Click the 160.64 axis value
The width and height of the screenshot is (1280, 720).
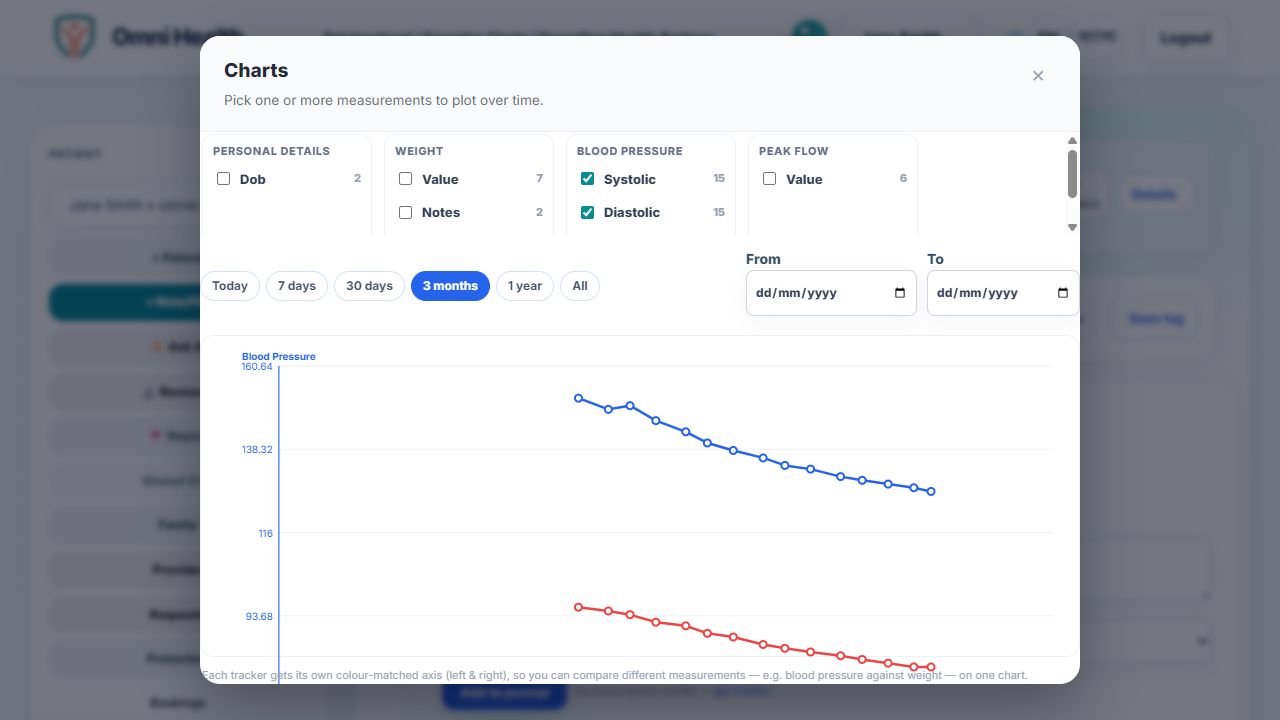click(257, 367)
